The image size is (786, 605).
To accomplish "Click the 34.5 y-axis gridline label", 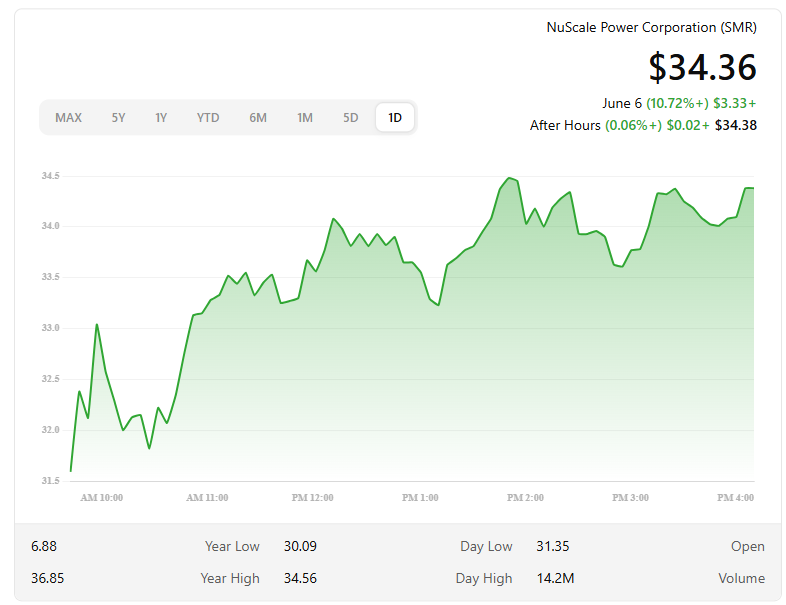I will pos(50,176).
